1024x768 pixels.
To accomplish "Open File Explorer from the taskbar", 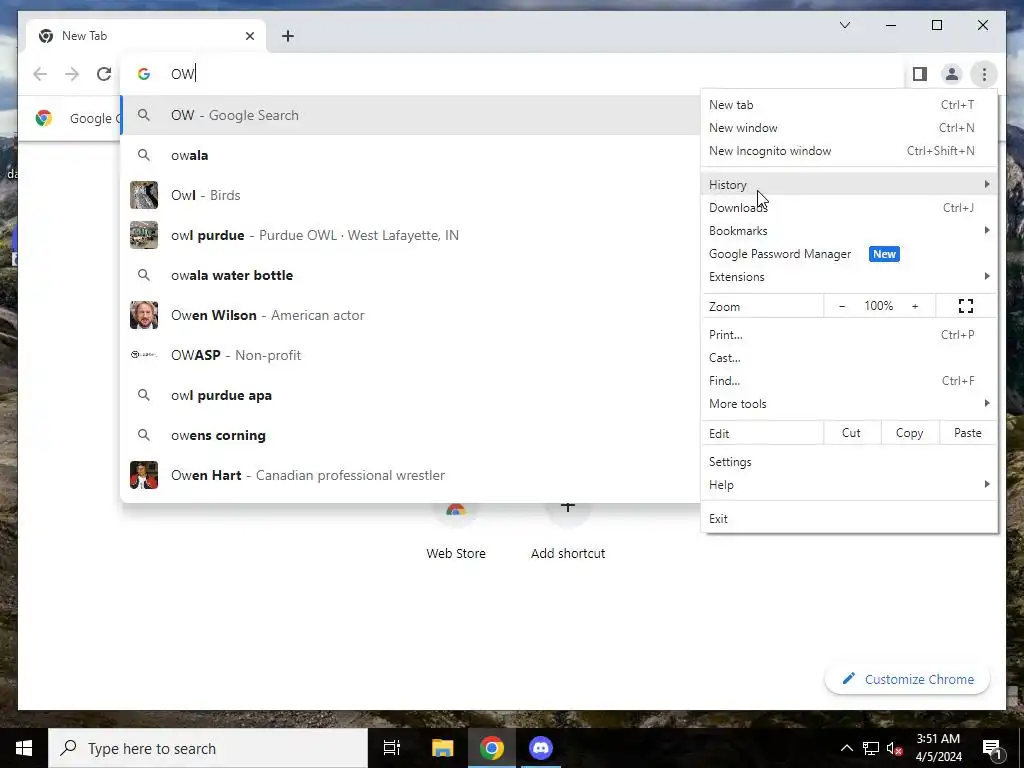I will click(442, 748).
